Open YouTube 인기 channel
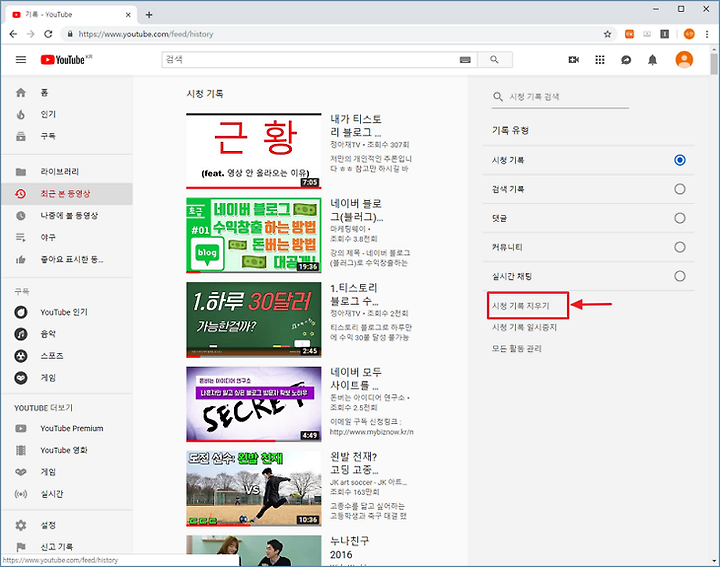The width and height of the screenshot is (720, 567). 67,312
